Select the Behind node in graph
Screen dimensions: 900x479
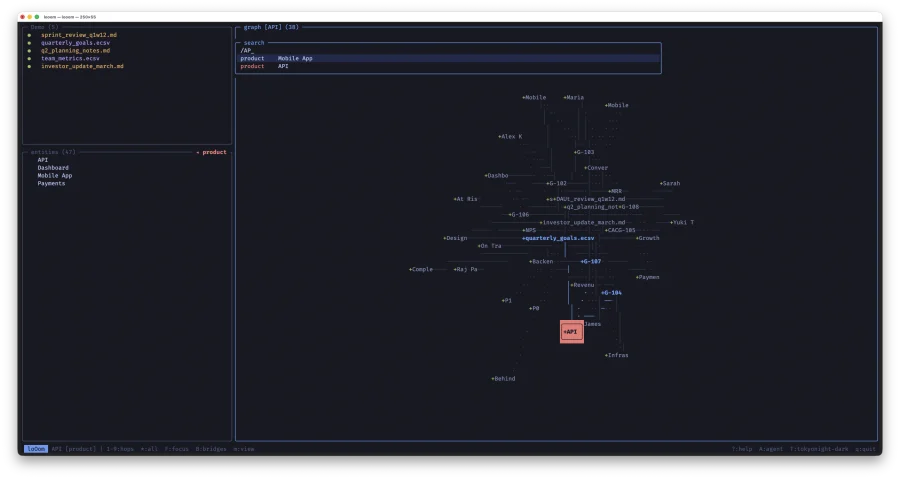(504, 379)
